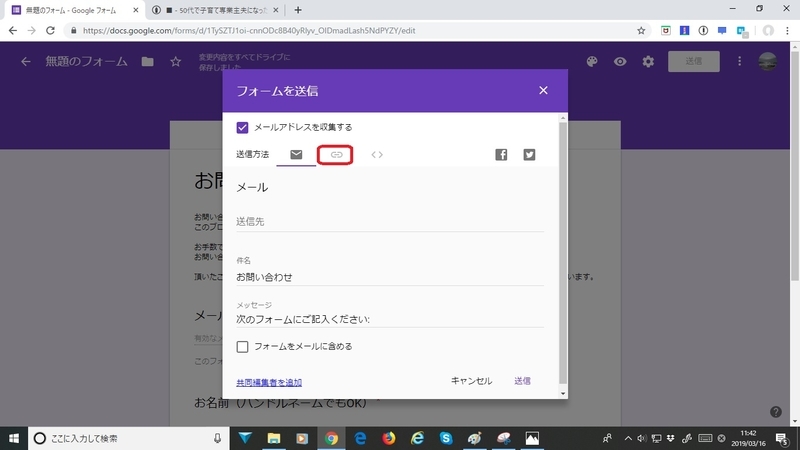Viewport: 800px width, 450px height.
Task: Open Chrome from the taskbar
Action: (332, 438)
